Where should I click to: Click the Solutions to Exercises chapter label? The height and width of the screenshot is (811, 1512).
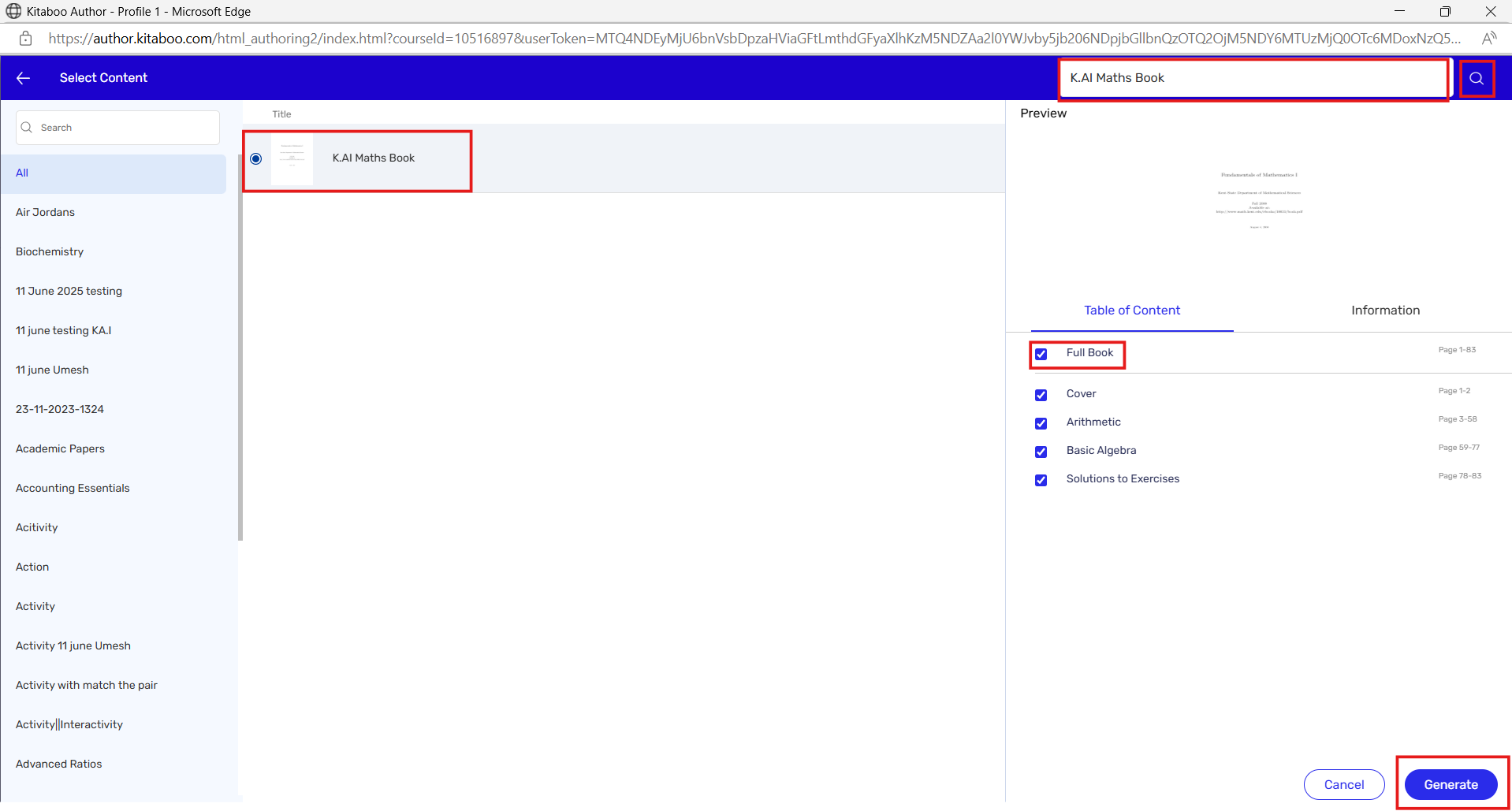(x=1123, y=479)
